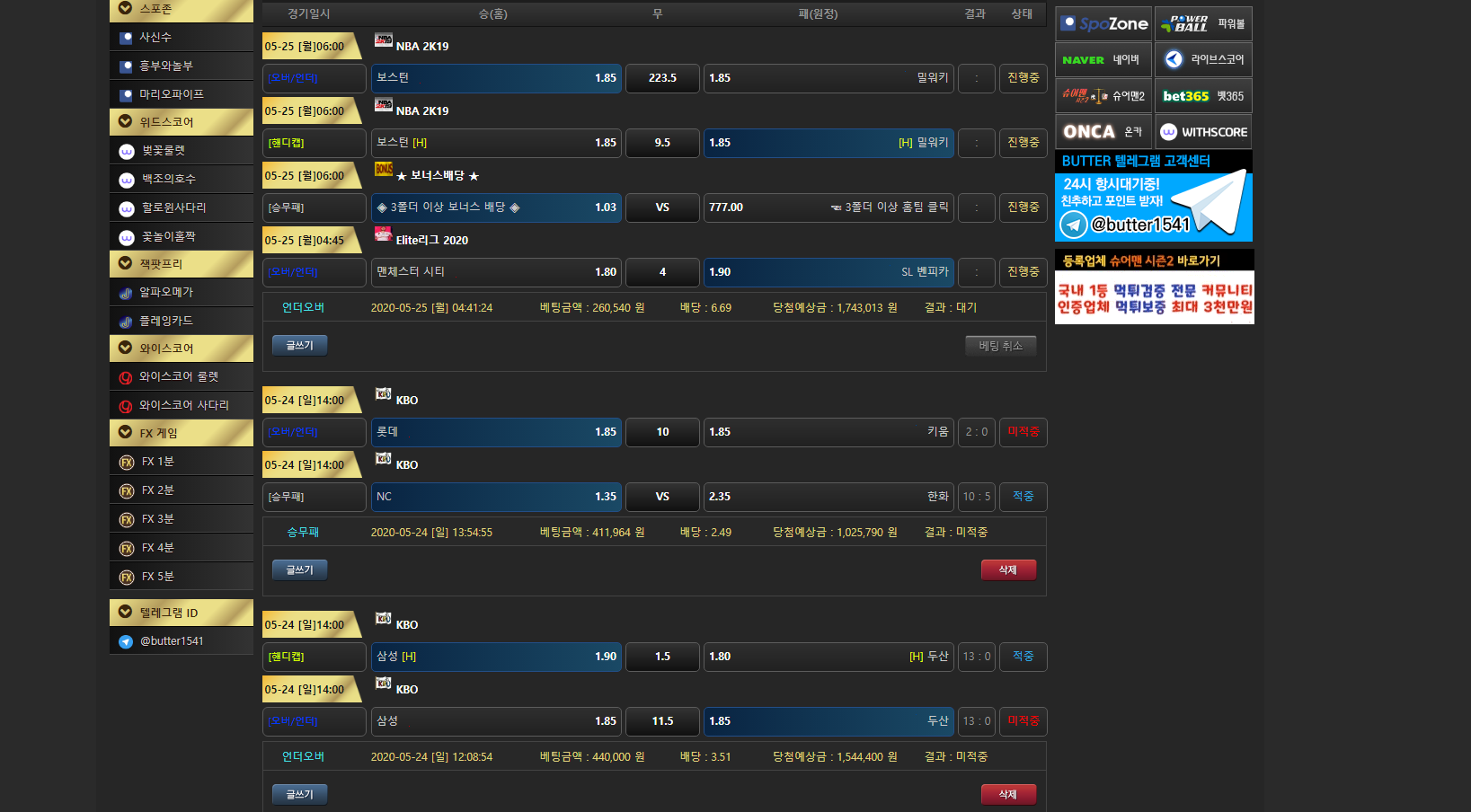Viewport: 1471px width, 812px height.
Task: Open the Powerball banner icon
Action: pos(1202,24)
